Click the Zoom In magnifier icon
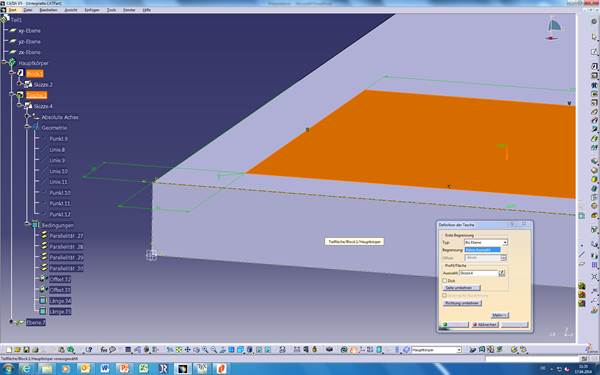Viewport: 600px width, 375px height. coord(205,350)
